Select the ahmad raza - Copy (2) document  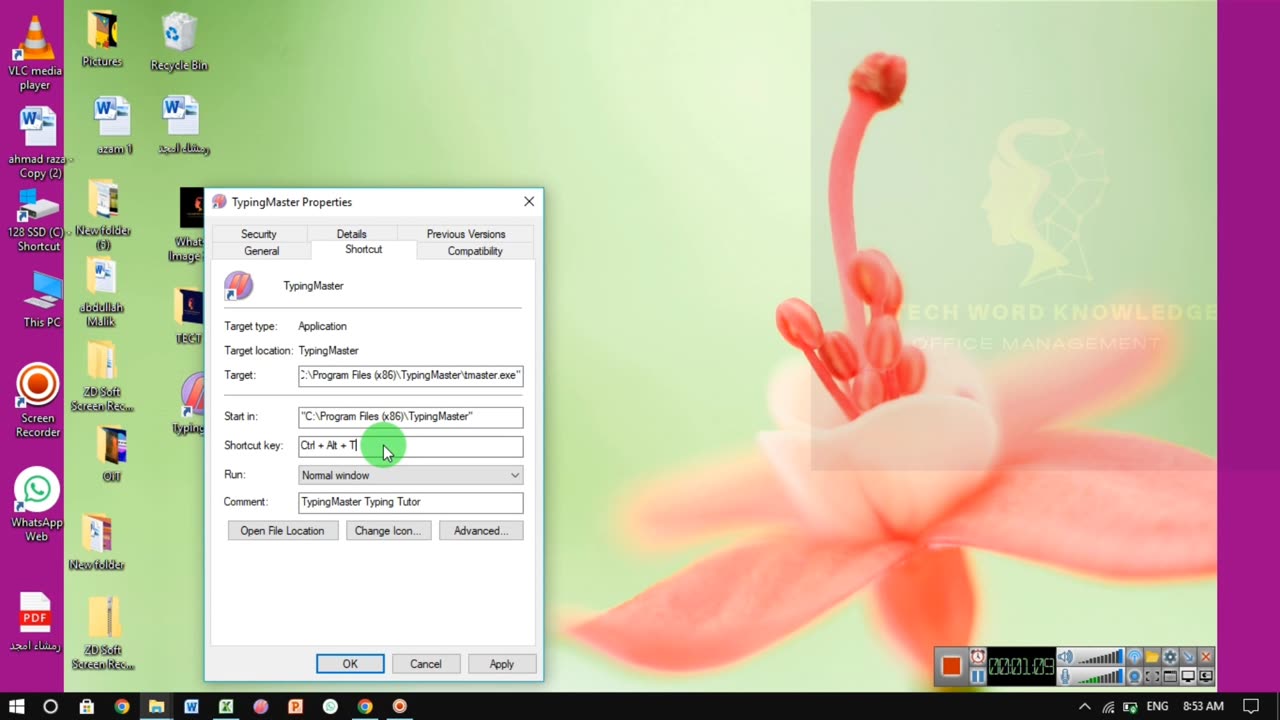pos(40,143)
